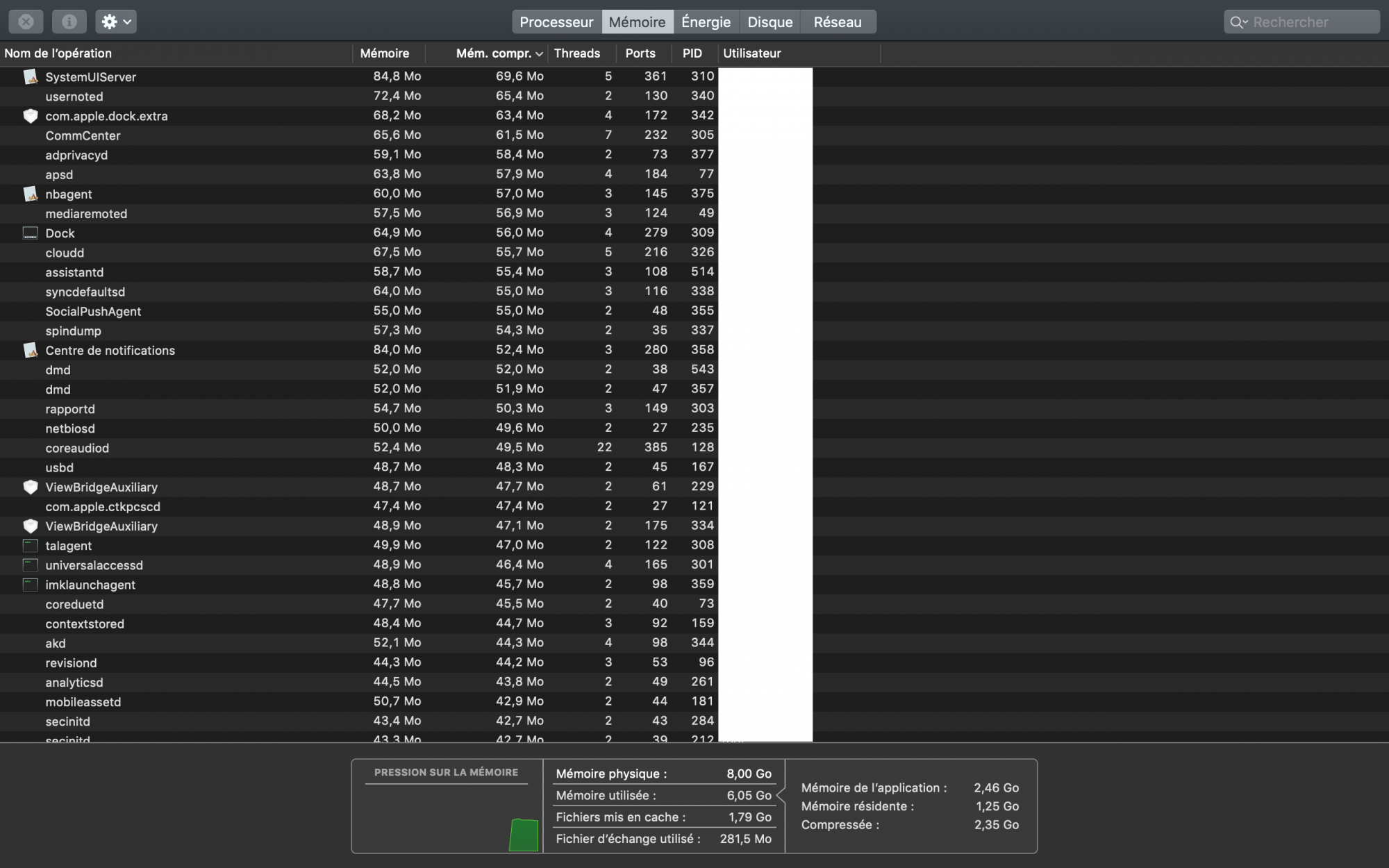The height and width of the screenshot is (868, 1389).
Task: Click Mémoire de l'application 2,46 Go value
Action: pos(996,787)
